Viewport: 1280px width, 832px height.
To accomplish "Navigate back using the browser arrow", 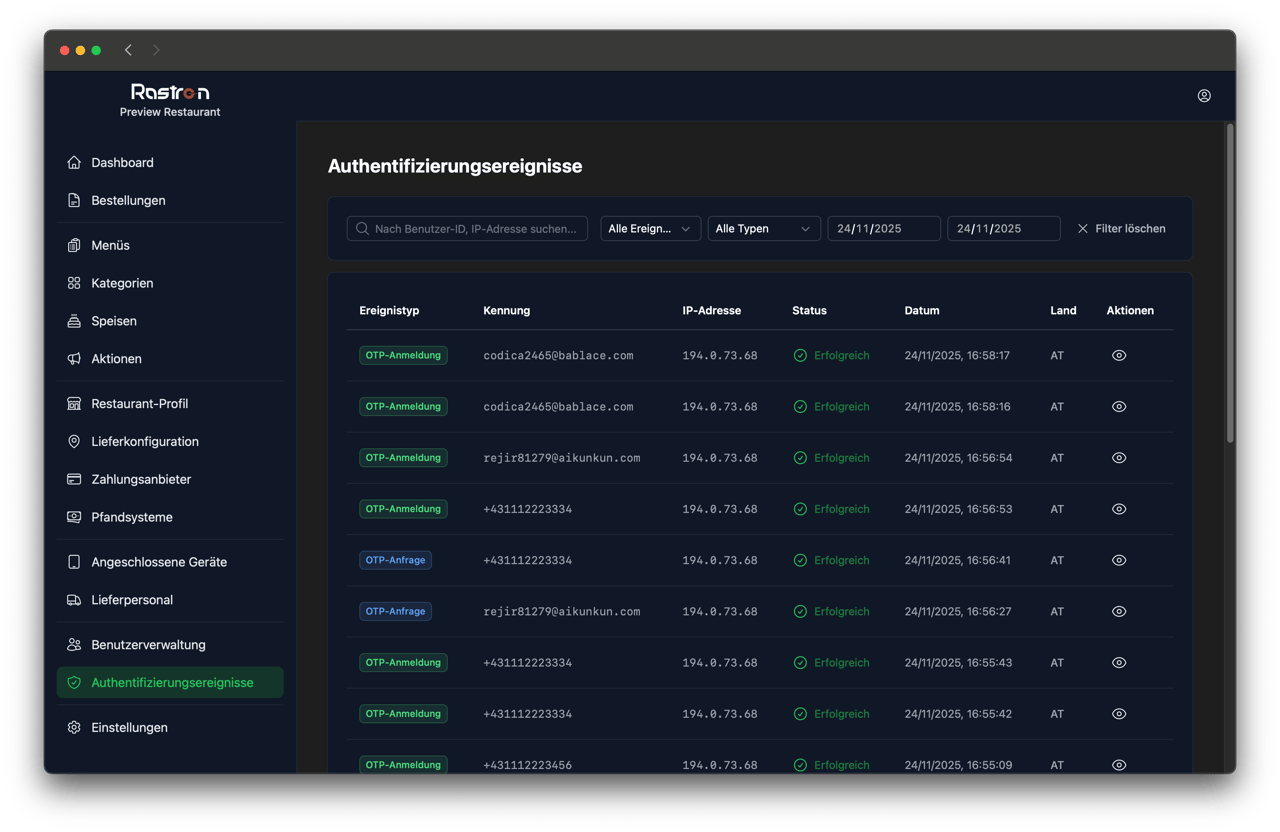I will point(128,50).
